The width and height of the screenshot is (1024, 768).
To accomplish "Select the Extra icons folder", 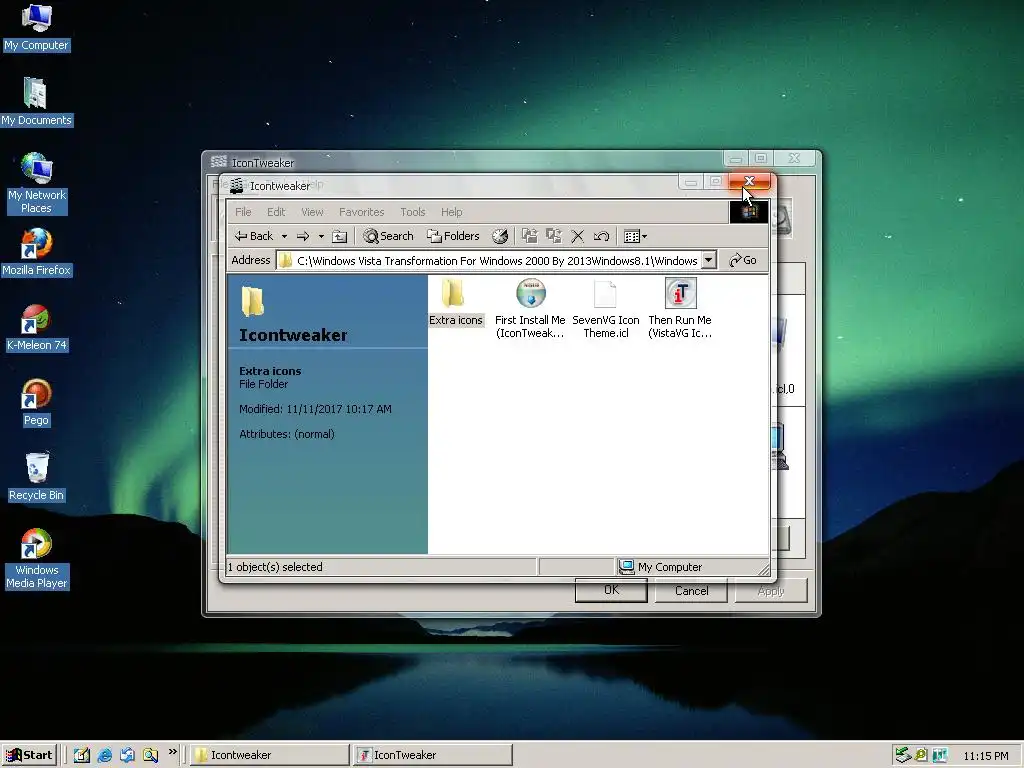I will [456, 302].
